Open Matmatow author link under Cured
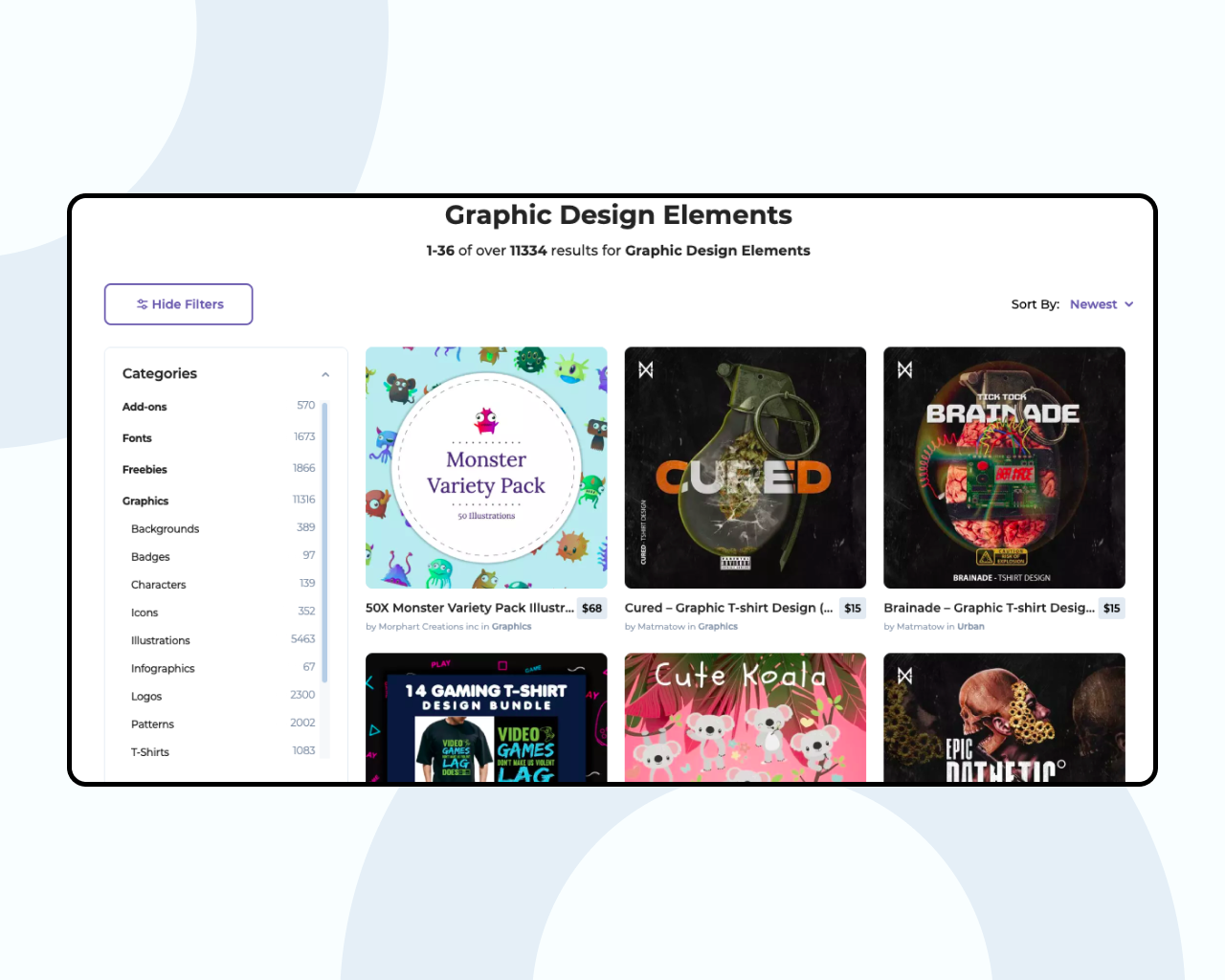The width and height of the screenshot is (1225, 980). click(661, 627)
